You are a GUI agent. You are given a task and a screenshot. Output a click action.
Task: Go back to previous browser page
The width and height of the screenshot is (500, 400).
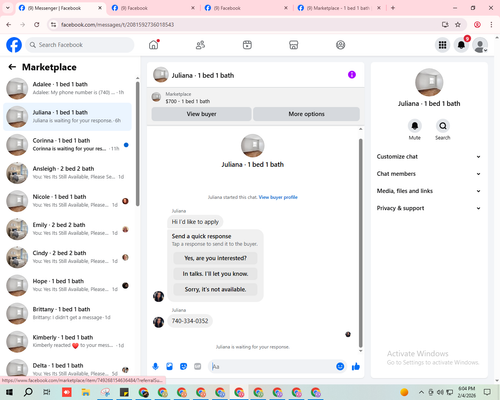pos(9,24)
